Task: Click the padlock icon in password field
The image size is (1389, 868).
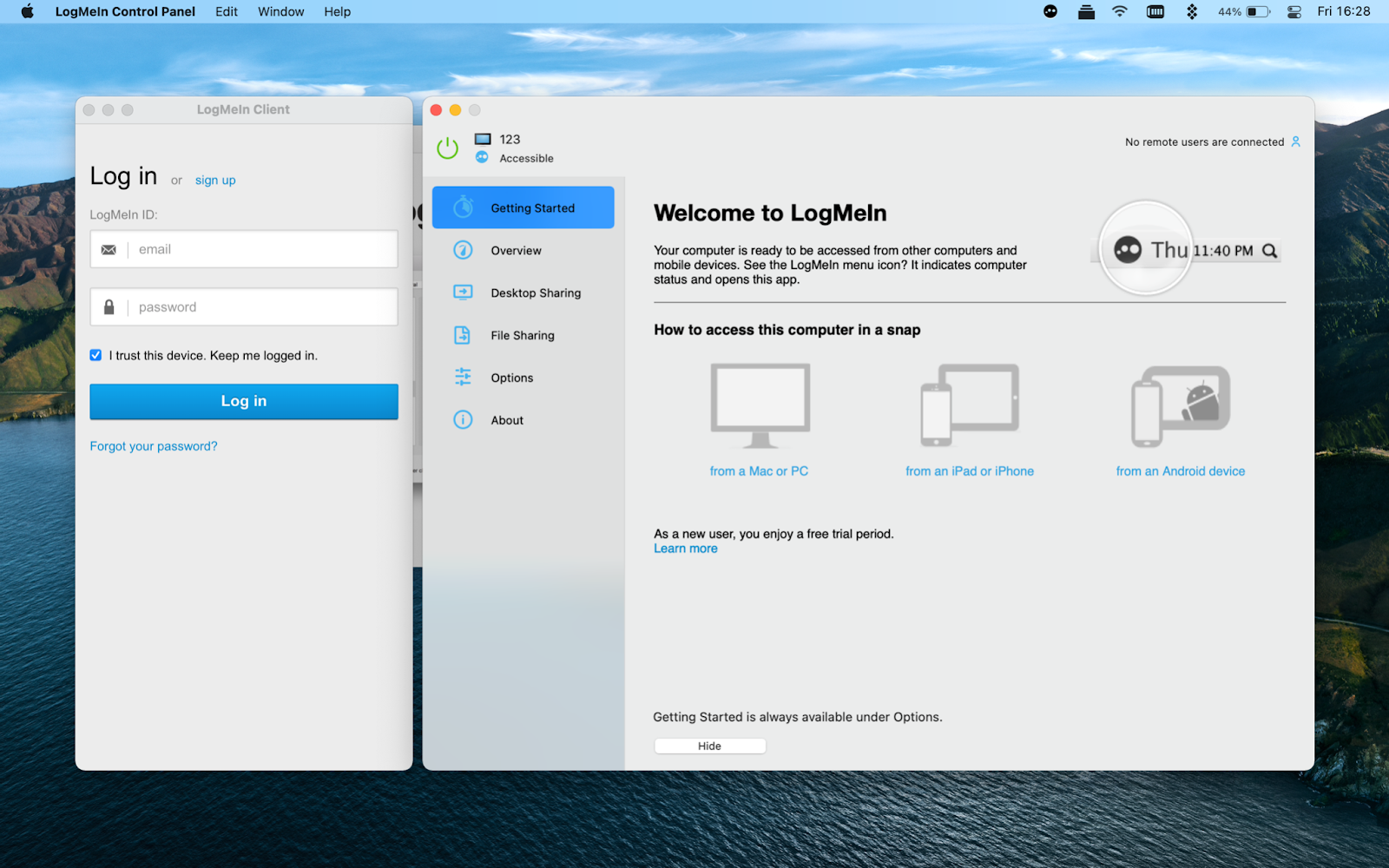Action: (109, 307)
